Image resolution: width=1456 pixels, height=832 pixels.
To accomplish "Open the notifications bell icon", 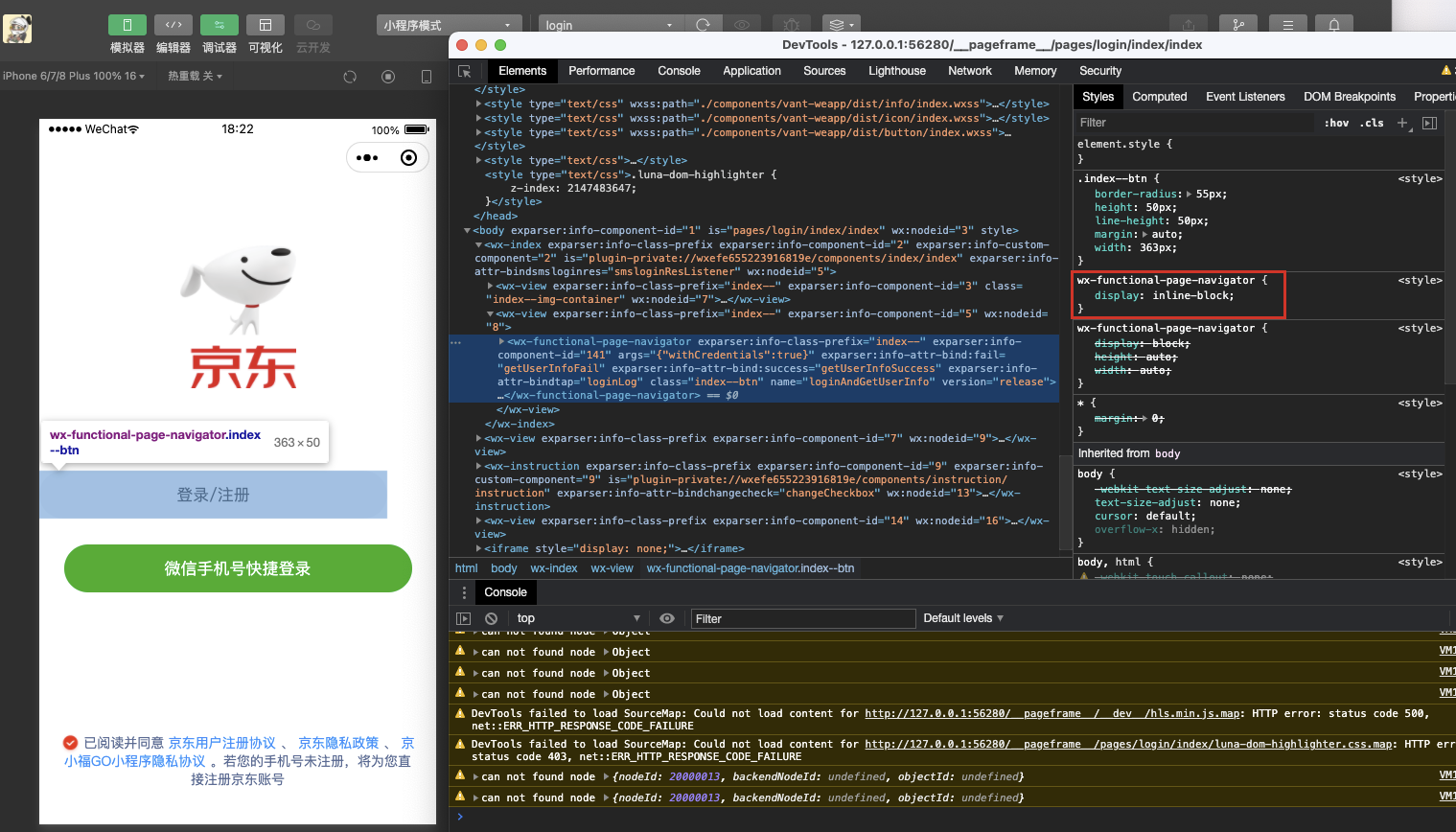I will [1334, 25].
